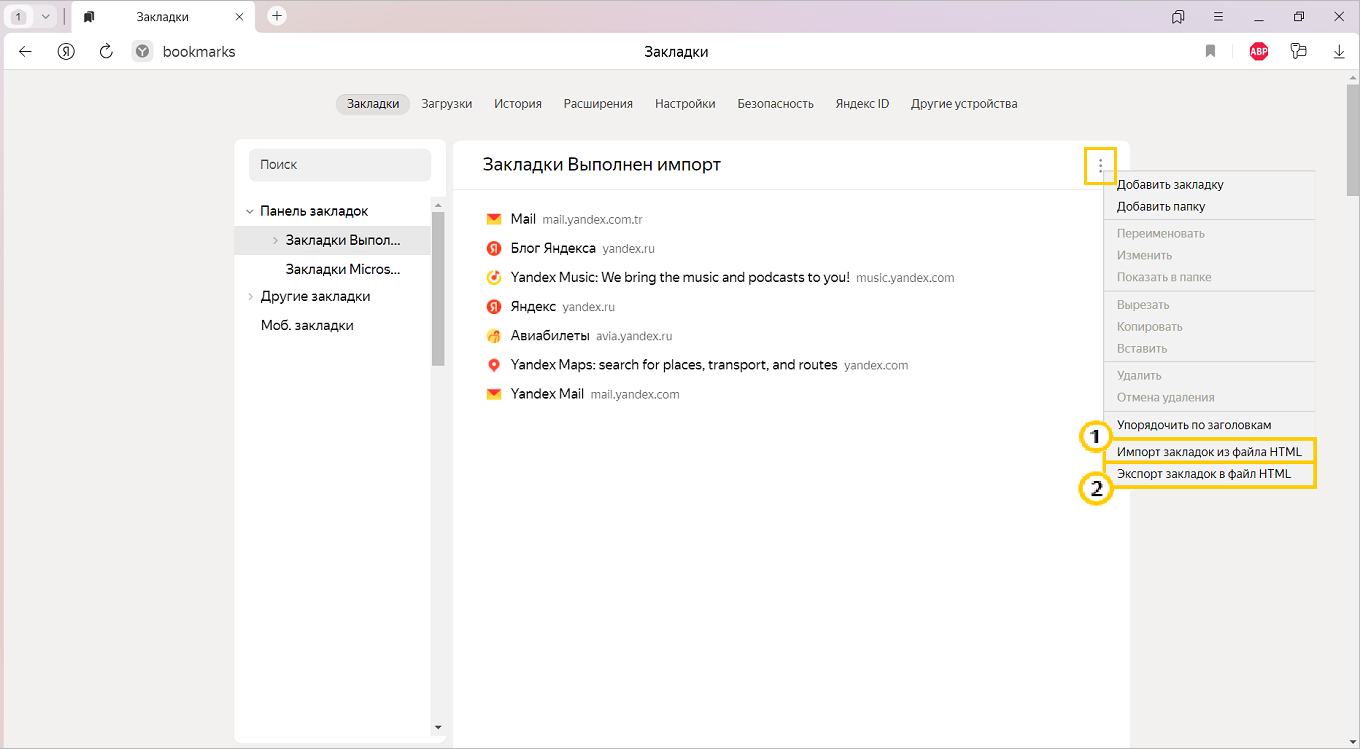The image size is (1360, 749).
Task: Open the browser hamburger menu icon
Action: click(x=1218, y=16)
